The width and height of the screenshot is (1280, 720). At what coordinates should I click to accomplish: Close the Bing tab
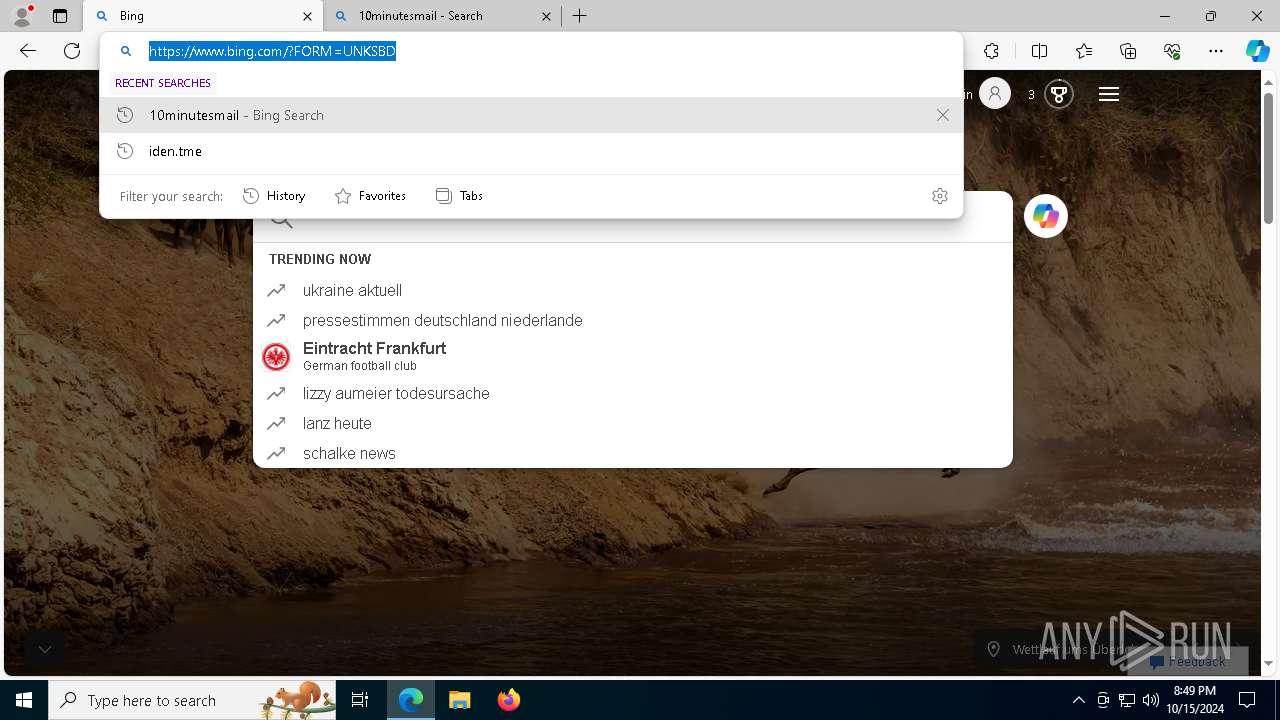(x=307, y=16)
